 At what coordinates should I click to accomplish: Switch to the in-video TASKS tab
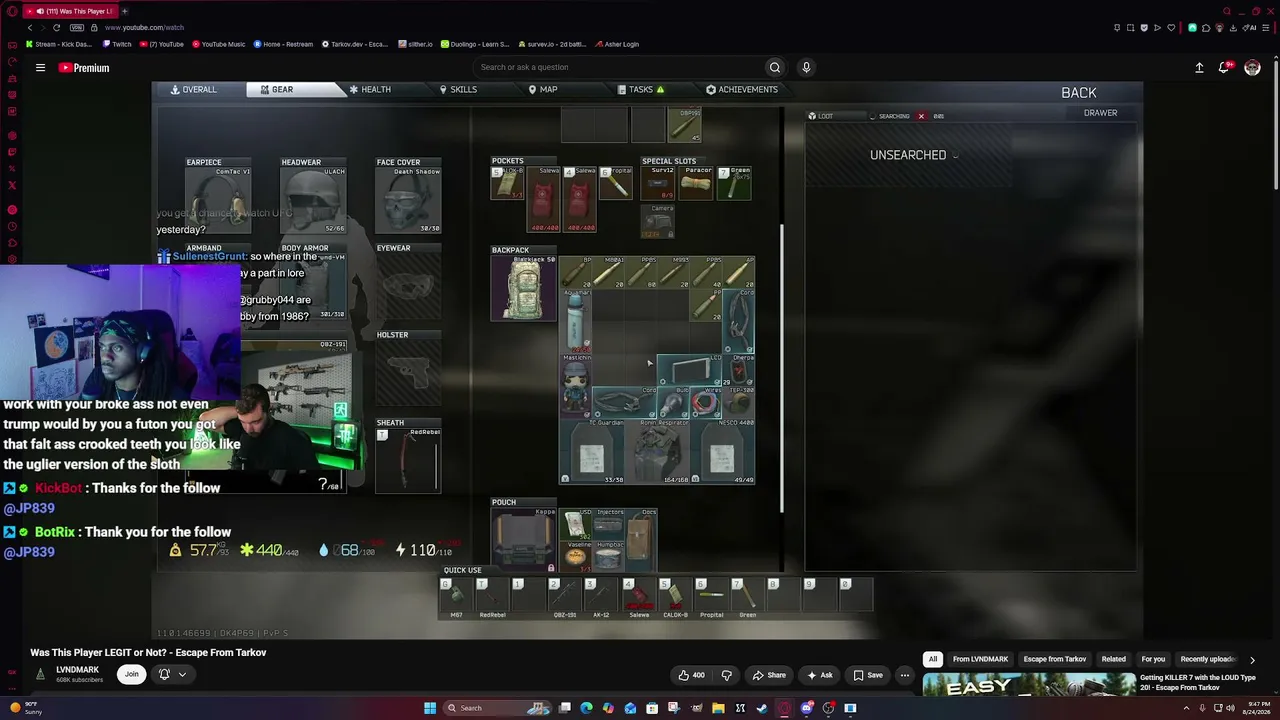pos(641,90)
